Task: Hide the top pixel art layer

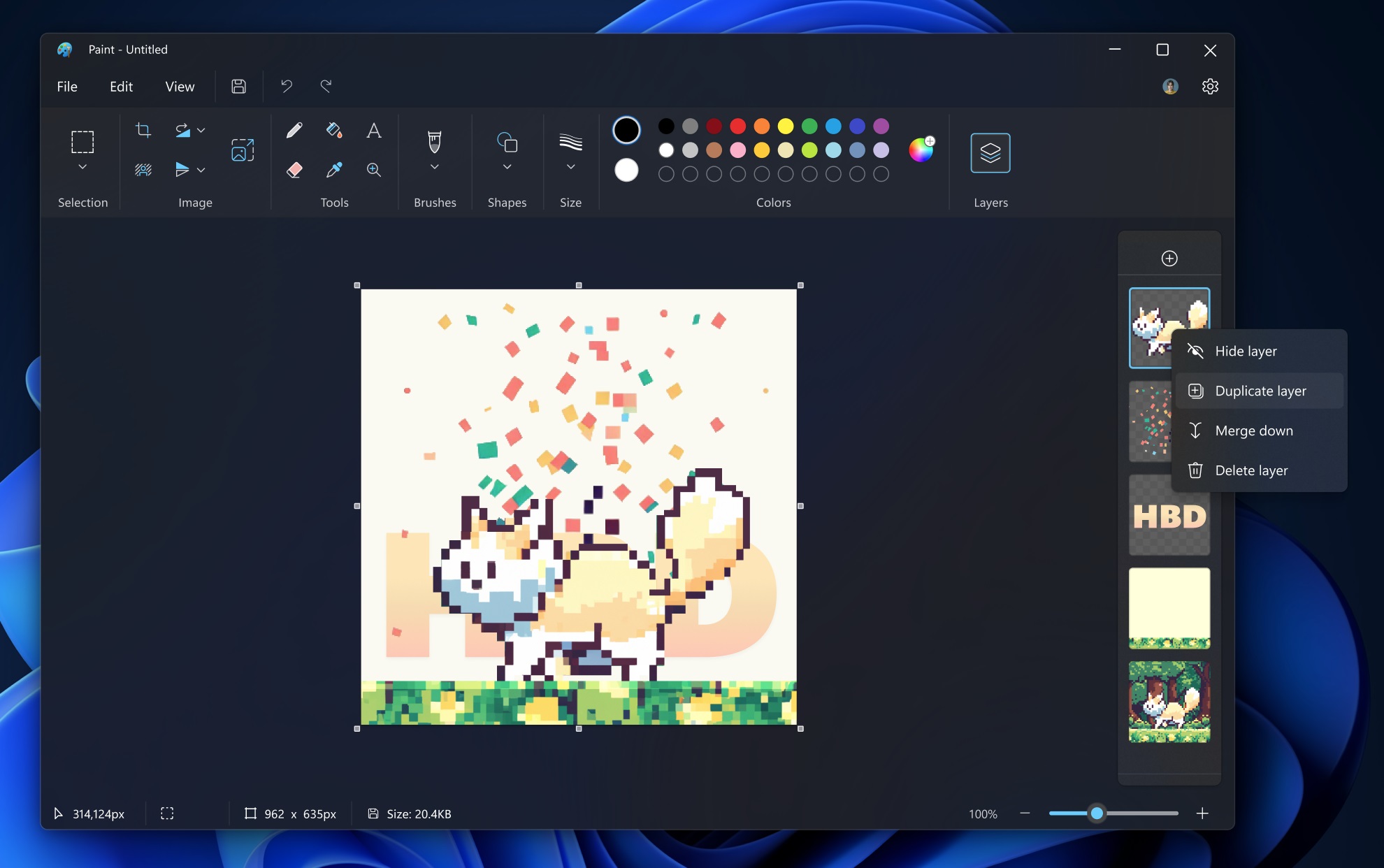Action: point(1245,350)
